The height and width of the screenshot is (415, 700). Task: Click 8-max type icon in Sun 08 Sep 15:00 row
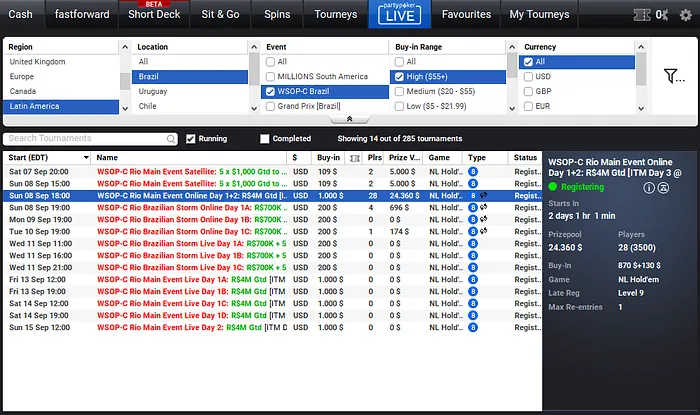tap(473, 183)
